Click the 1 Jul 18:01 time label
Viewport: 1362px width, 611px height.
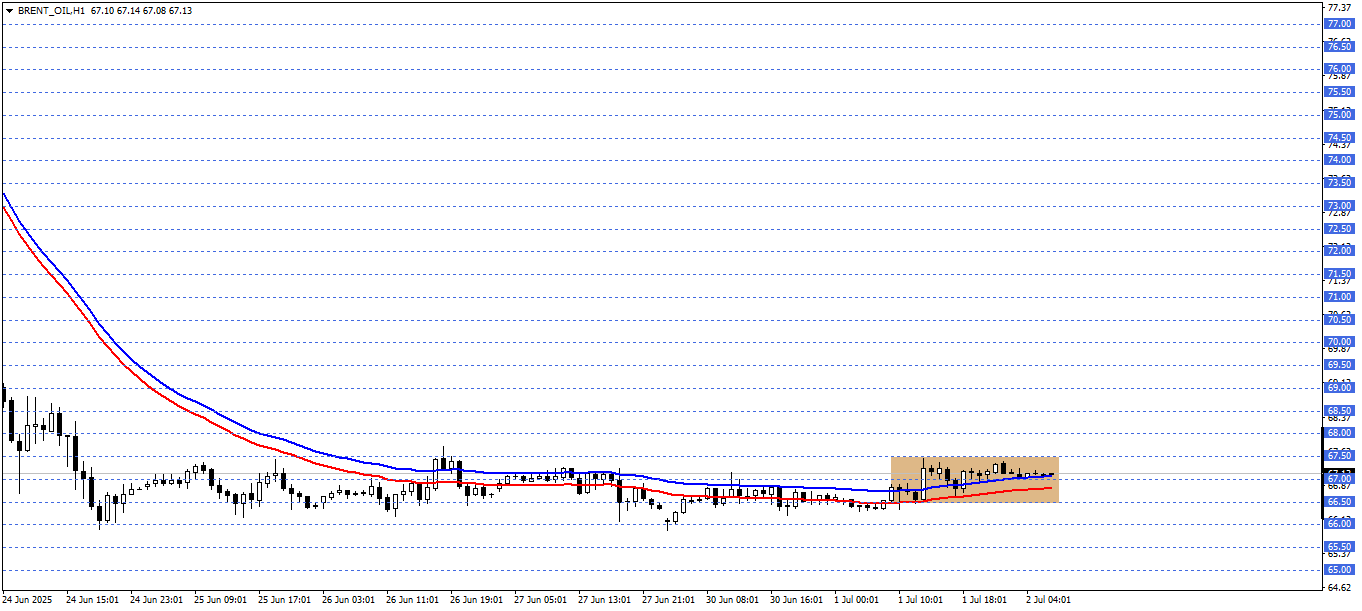[986, 600]
